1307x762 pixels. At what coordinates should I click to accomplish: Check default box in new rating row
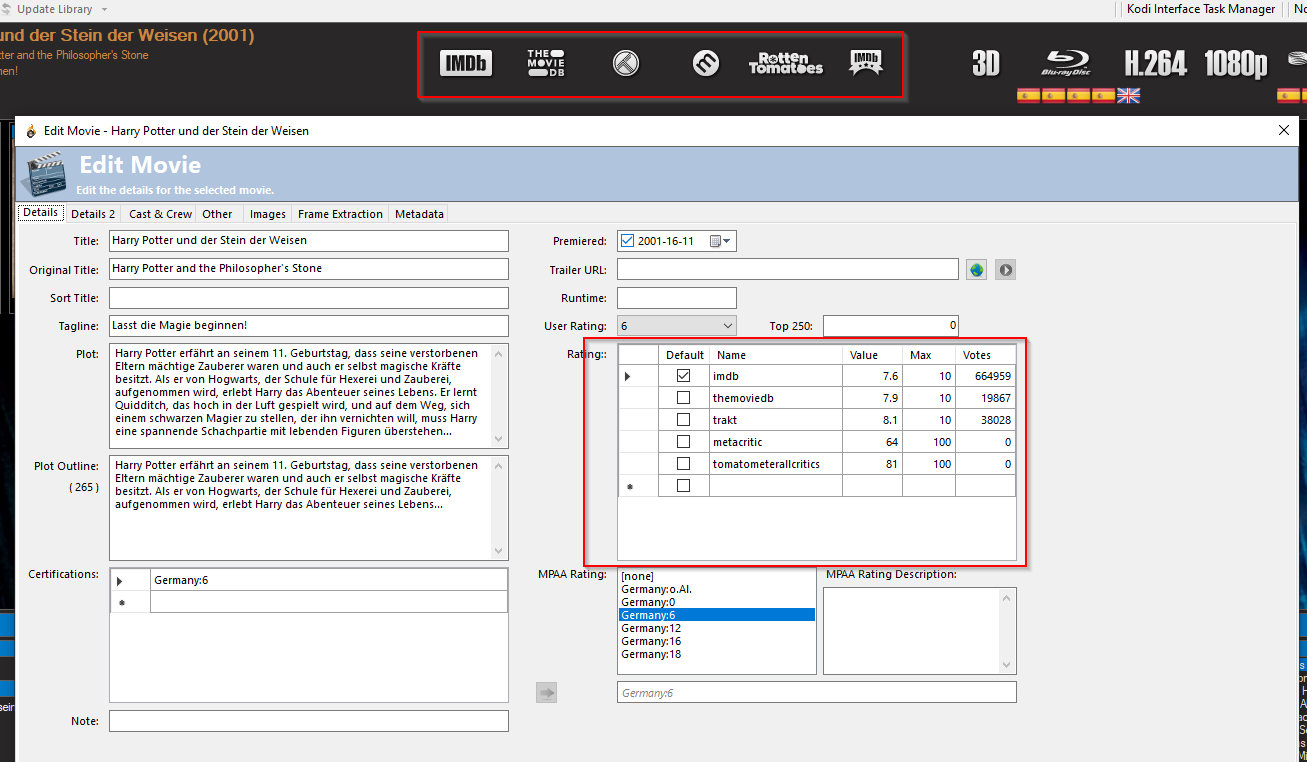683,486
